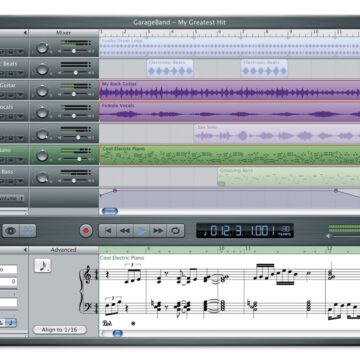Toggle the lock button on Bass track

[x=12, y=182]
